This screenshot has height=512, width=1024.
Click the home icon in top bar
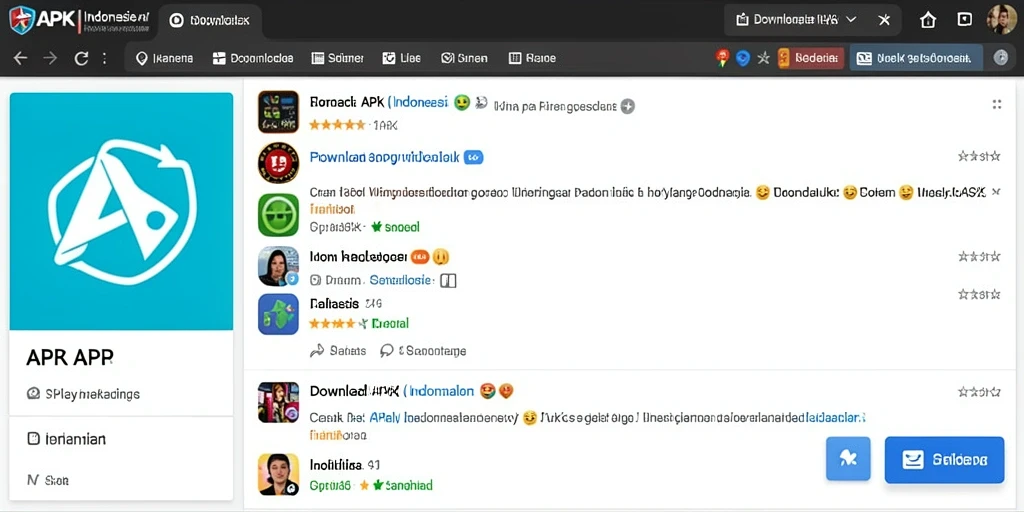[927, 20]
